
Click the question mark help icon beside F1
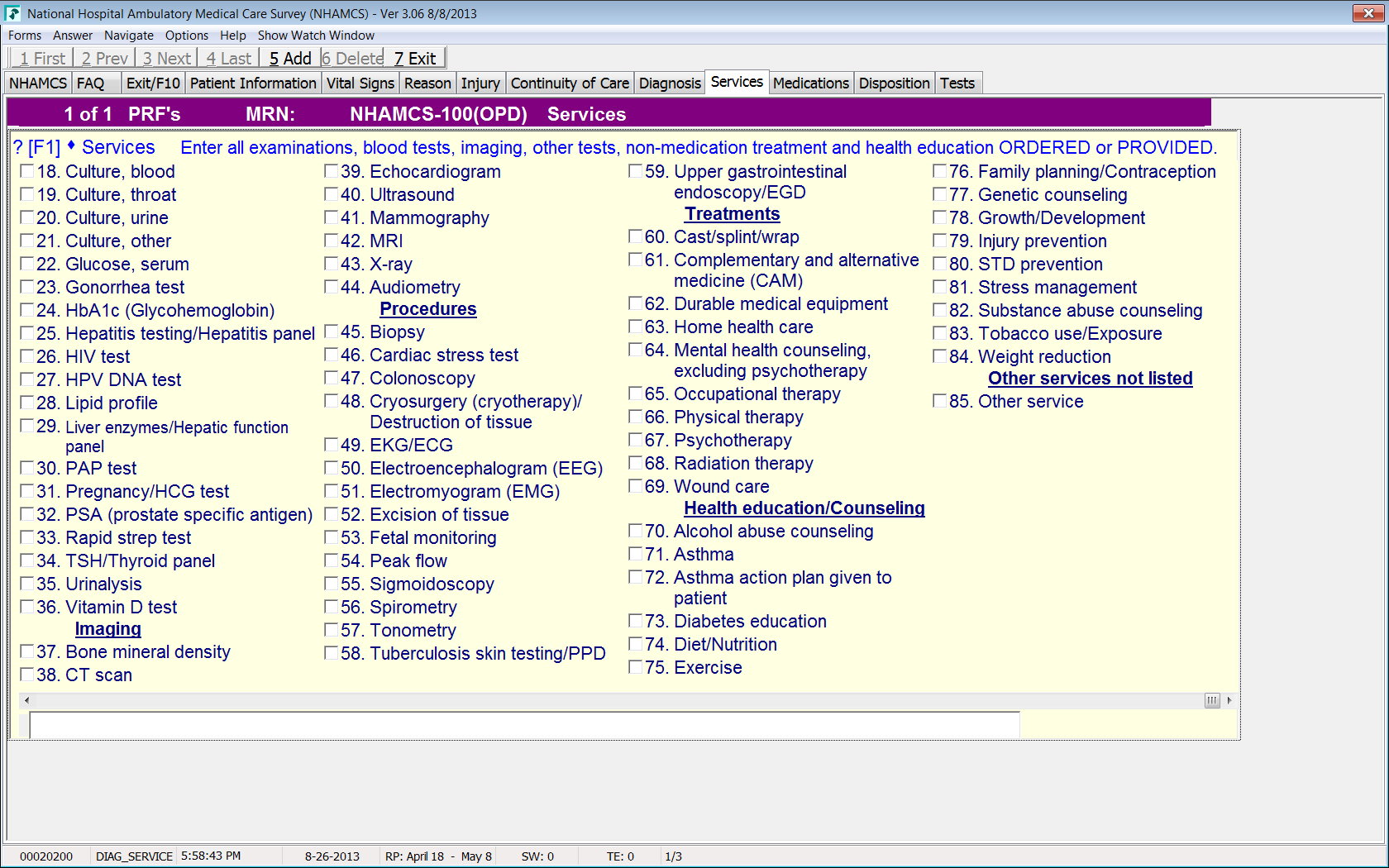18,148
